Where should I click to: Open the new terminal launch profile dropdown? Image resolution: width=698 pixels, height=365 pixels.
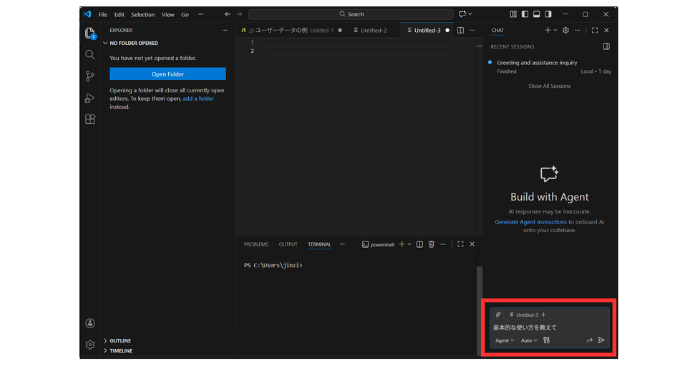[410, 244]
